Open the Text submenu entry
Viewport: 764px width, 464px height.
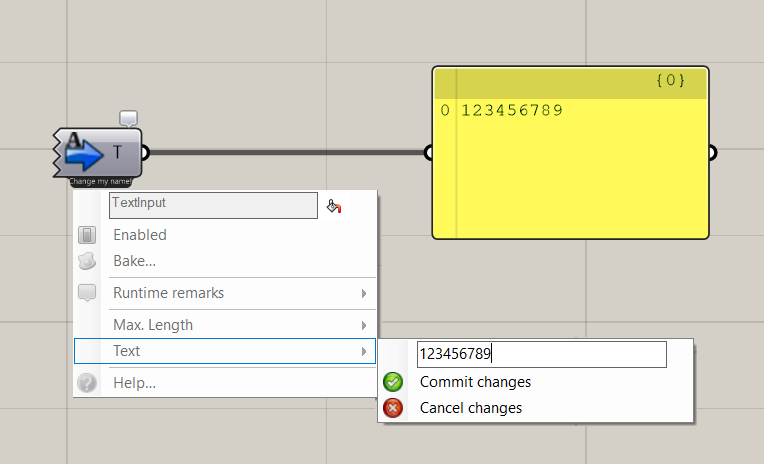click(127, 351)
